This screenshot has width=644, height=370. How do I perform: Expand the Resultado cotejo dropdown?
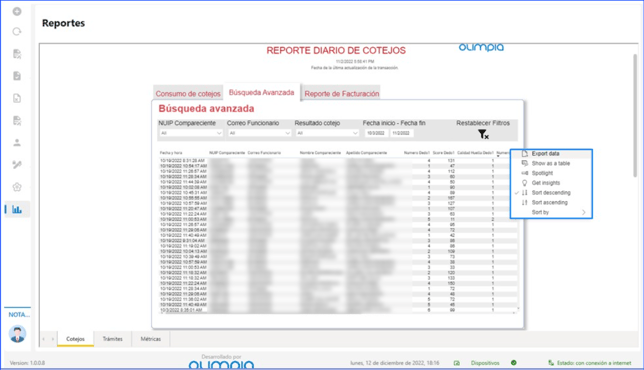click(x=327, y=133)
